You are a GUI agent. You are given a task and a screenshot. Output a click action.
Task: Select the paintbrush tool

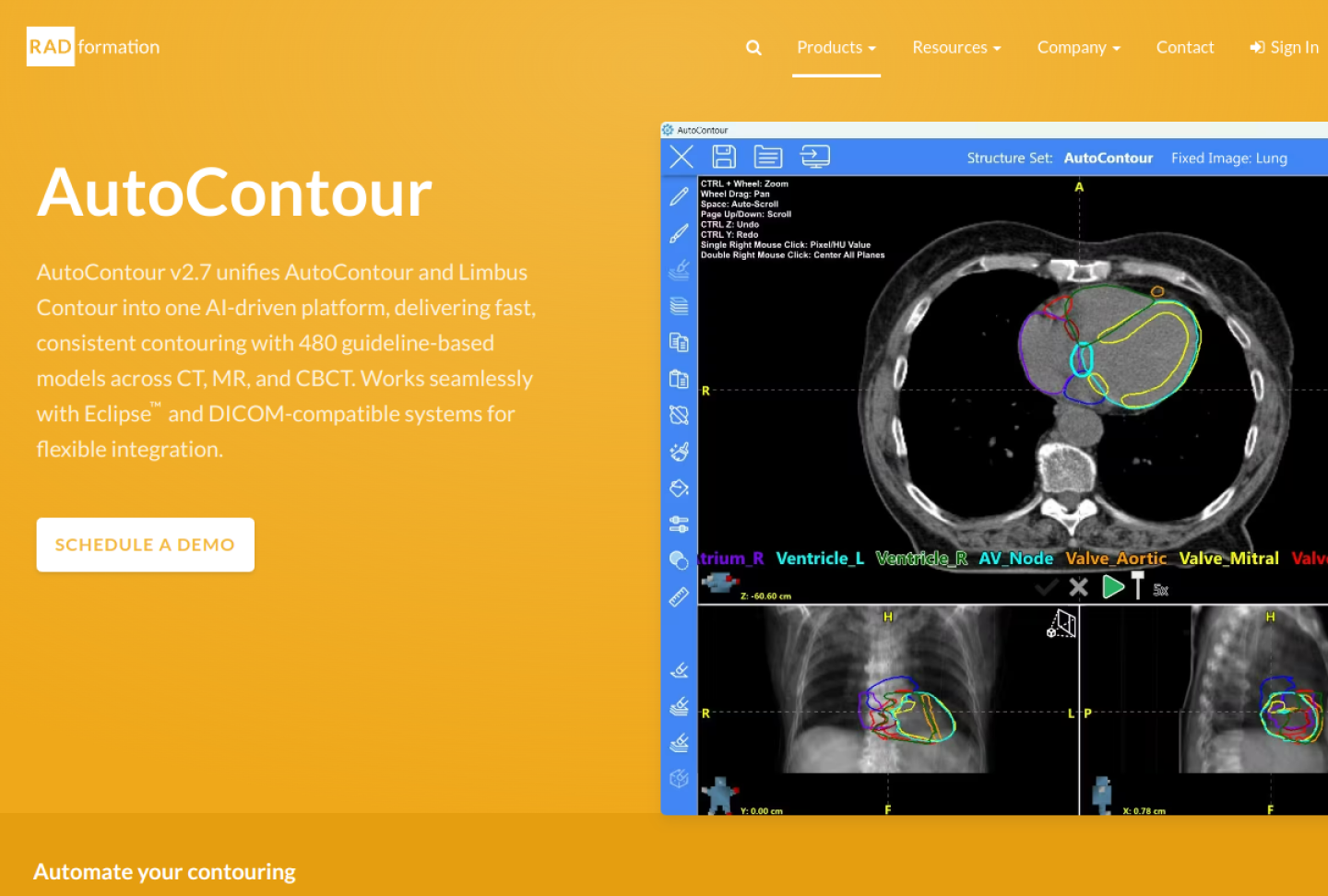679,233
